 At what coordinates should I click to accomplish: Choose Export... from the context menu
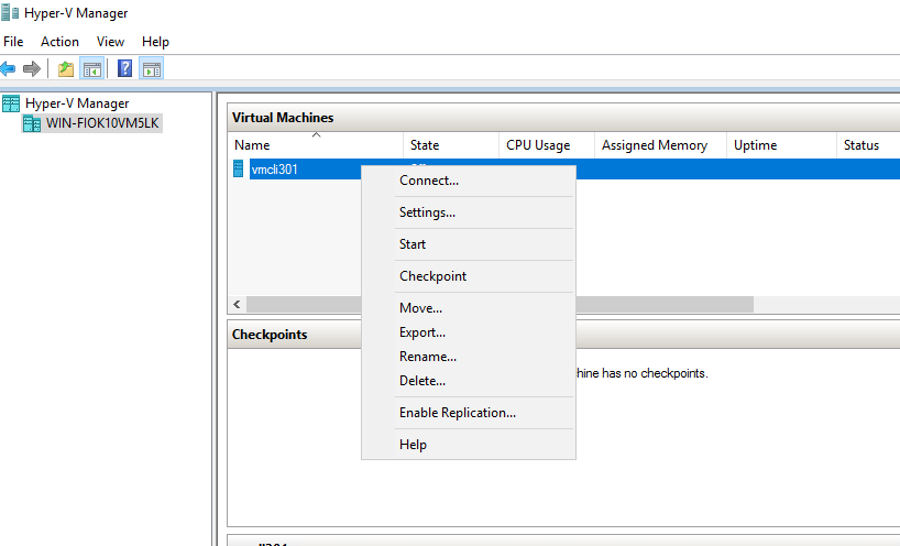tap(468, 332)
